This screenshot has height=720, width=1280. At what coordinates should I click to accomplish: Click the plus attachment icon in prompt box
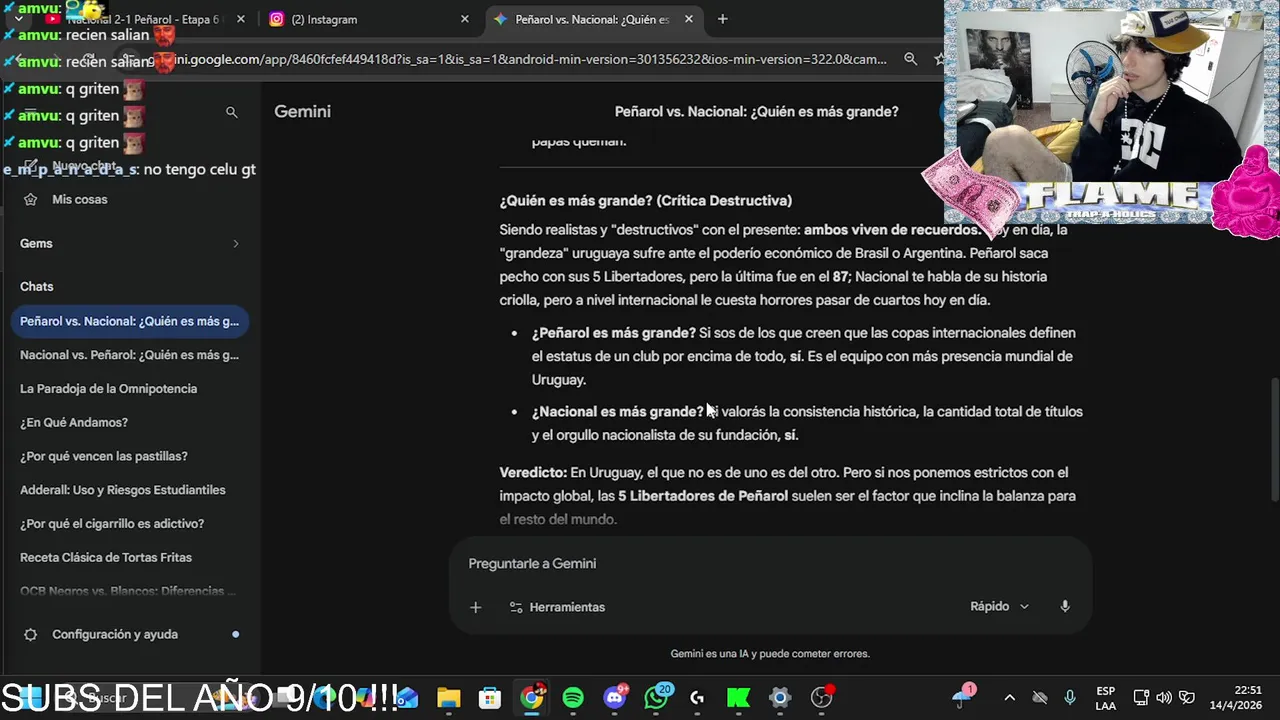point(476,607)
